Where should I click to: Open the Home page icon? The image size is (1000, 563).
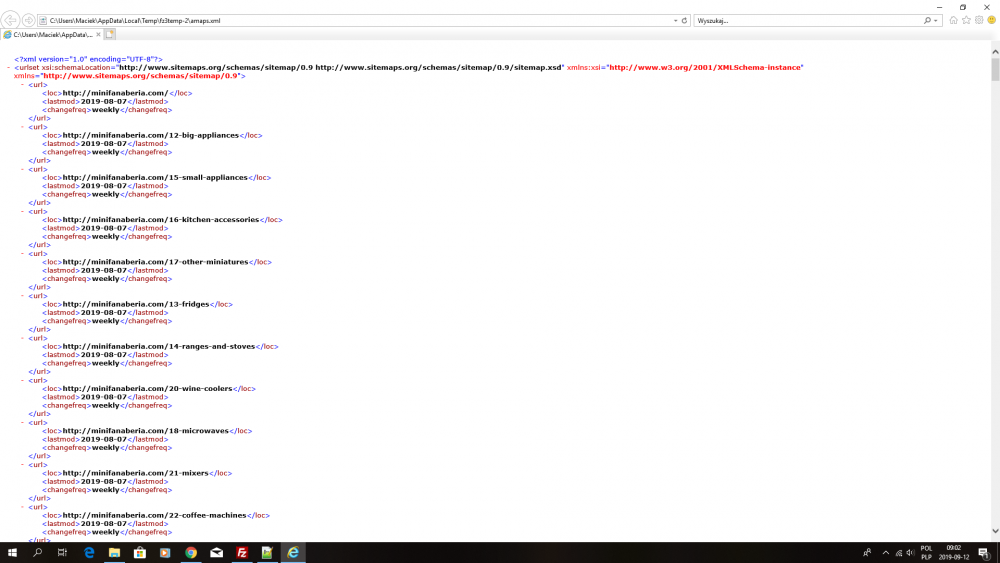point(953,20)
